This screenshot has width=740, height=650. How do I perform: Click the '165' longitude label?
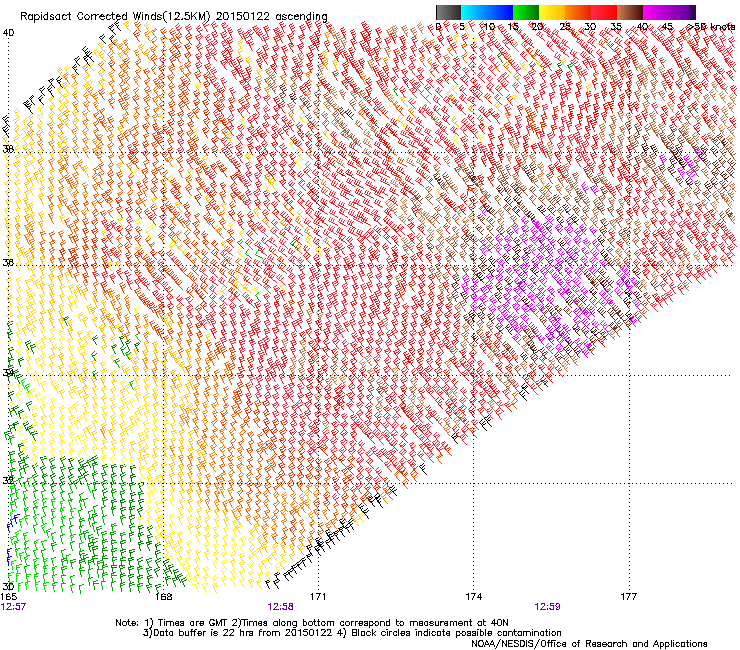9,597
